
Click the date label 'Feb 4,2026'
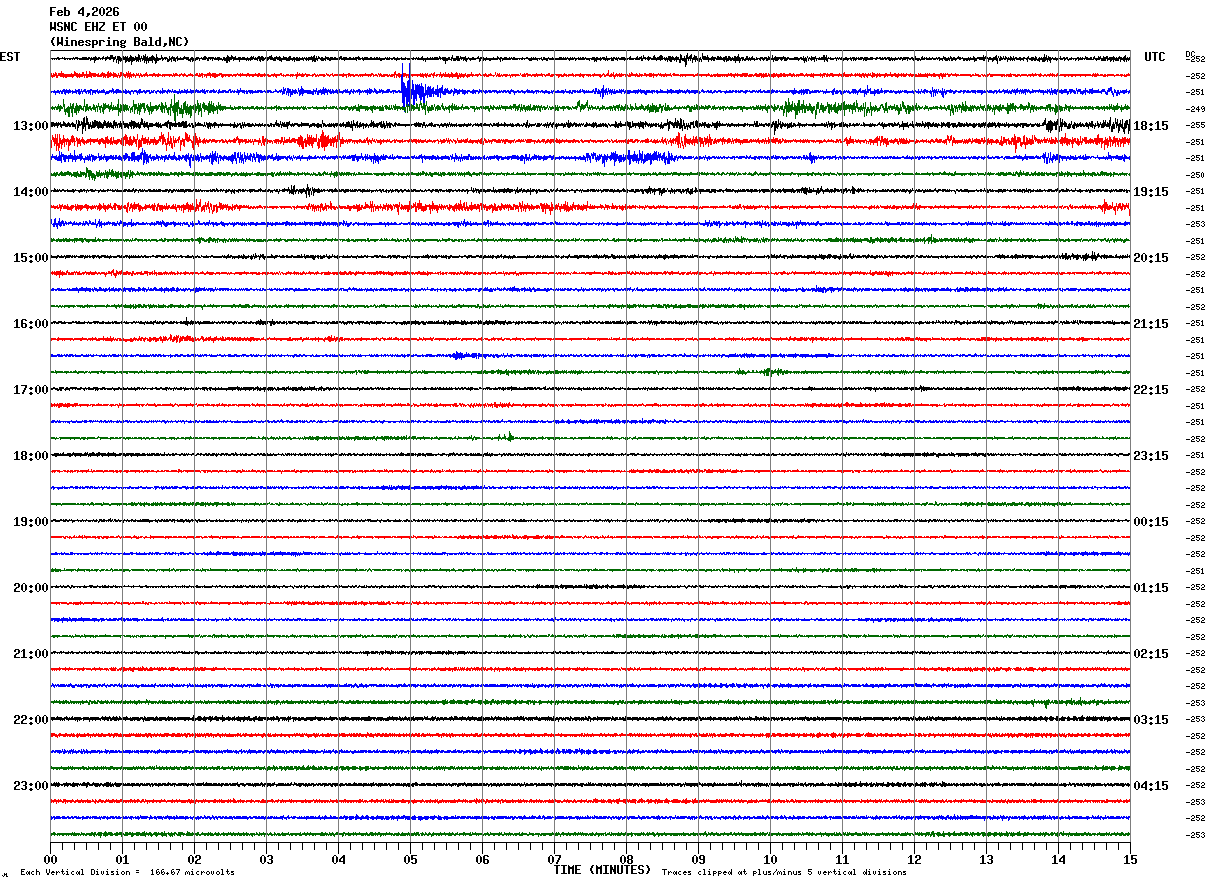point(84,12)
